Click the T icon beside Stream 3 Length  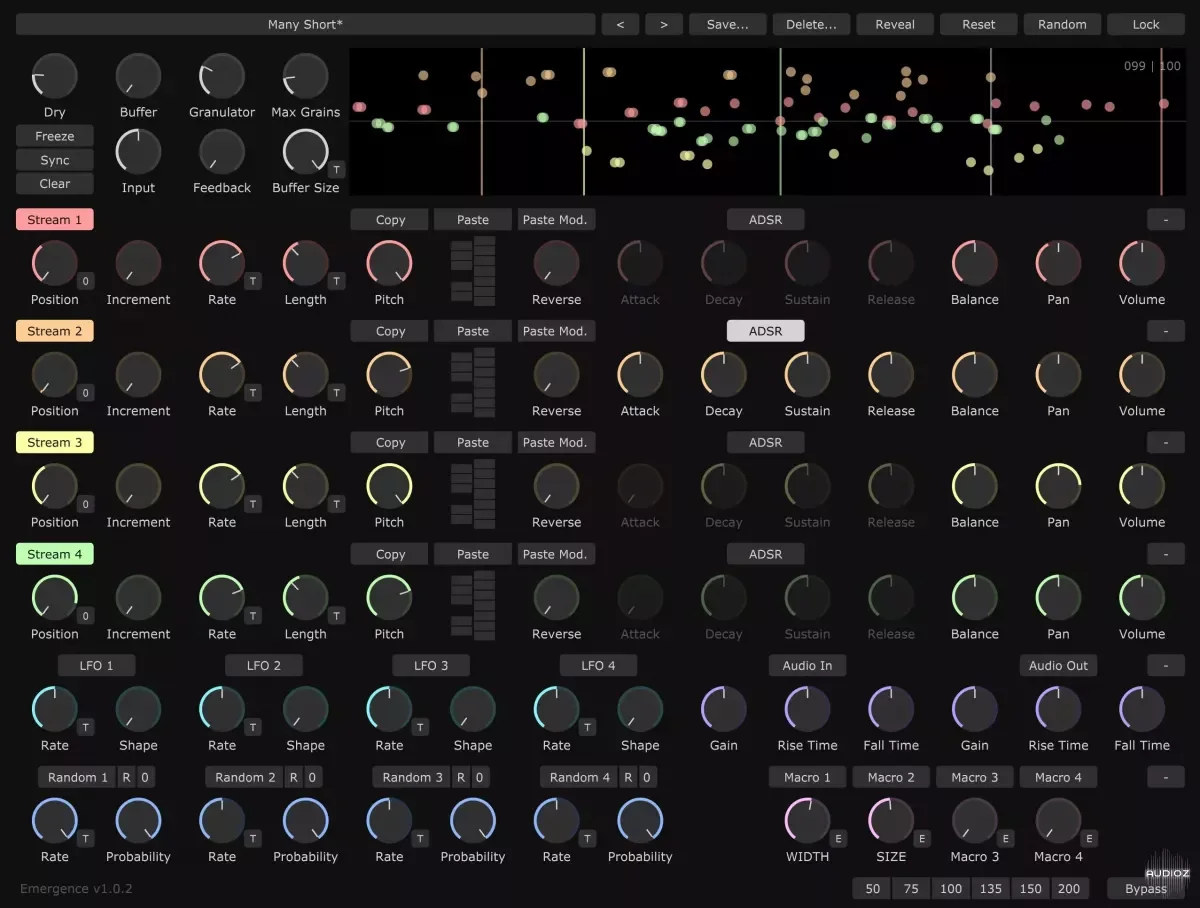[337, 504]
